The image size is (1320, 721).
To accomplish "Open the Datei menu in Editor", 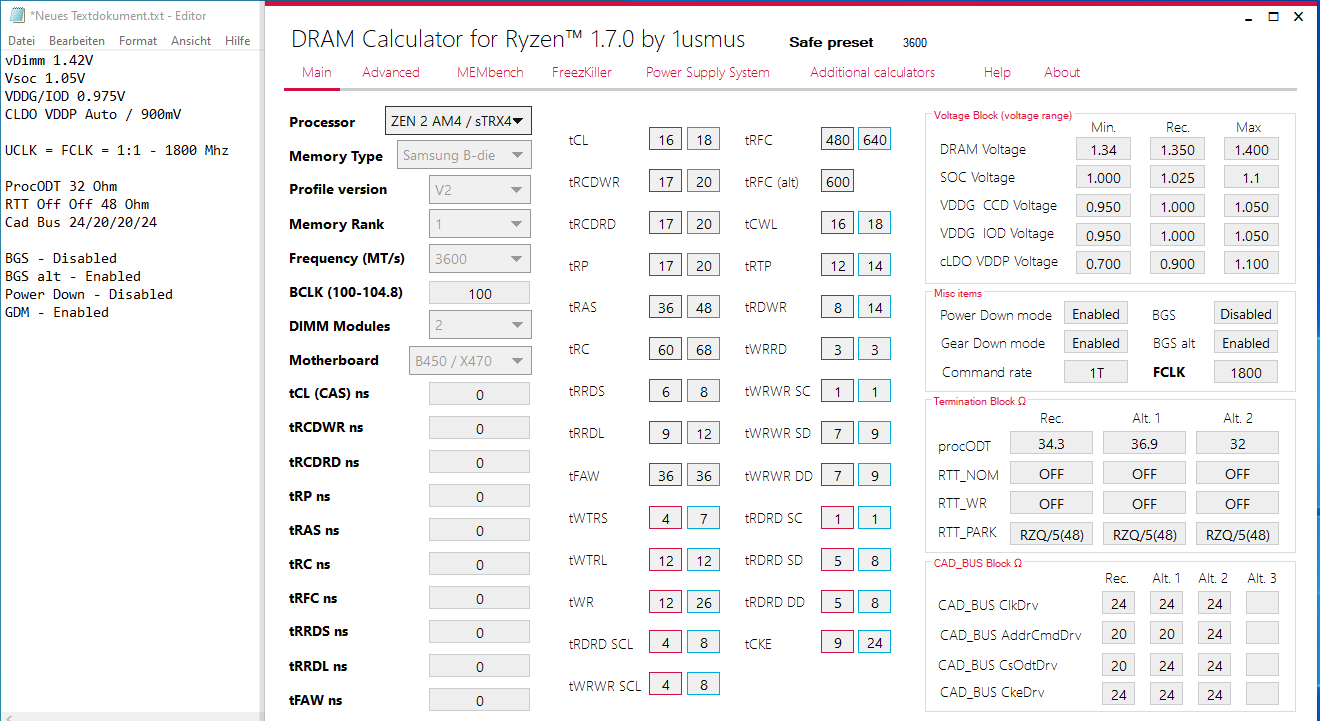I will point(21,41).
